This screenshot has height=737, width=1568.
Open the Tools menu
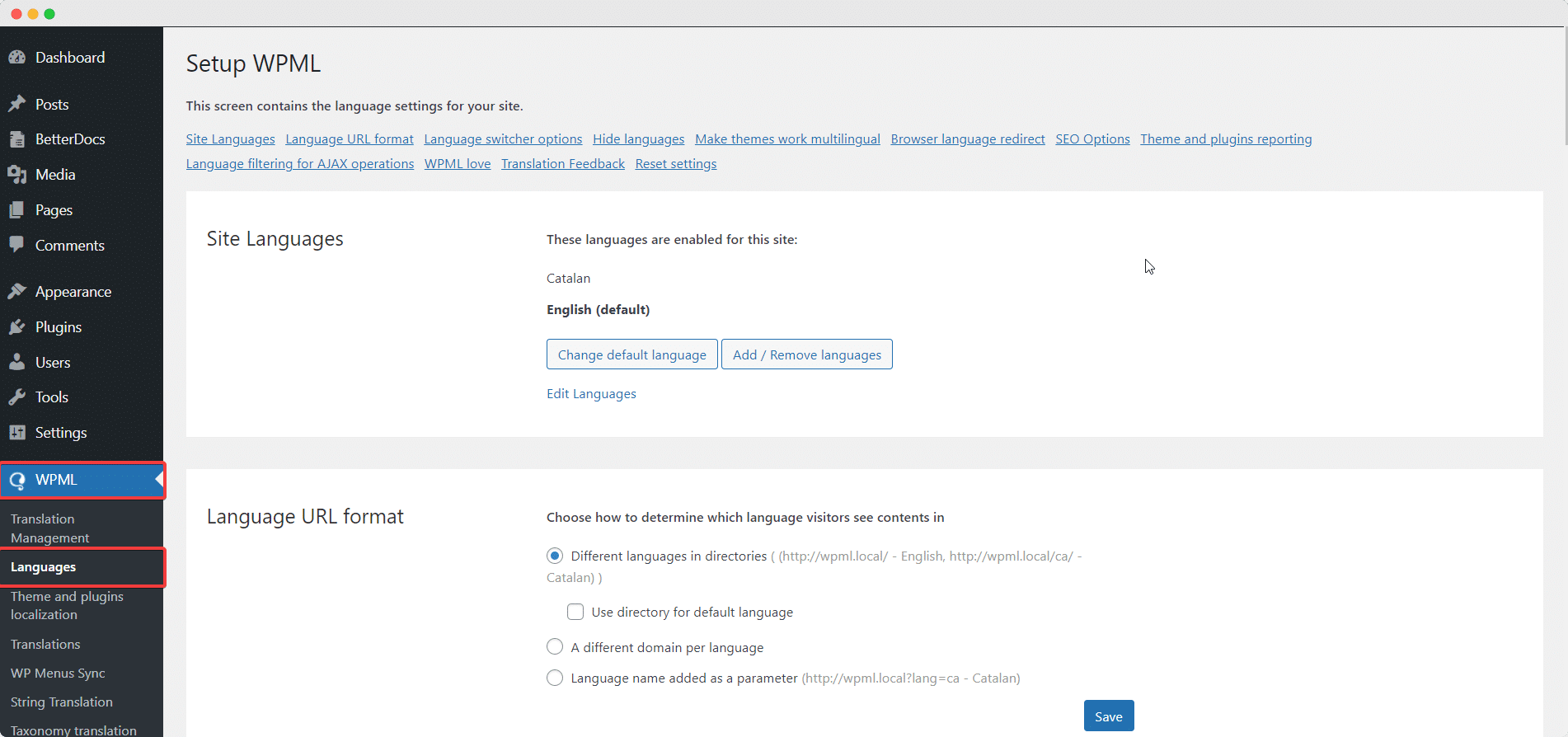pyautogui.click(x=52, y=397)
